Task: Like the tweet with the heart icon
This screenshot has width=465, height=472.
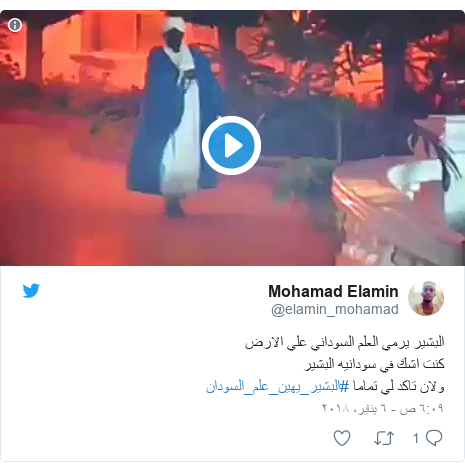Action: pos(342,438)
